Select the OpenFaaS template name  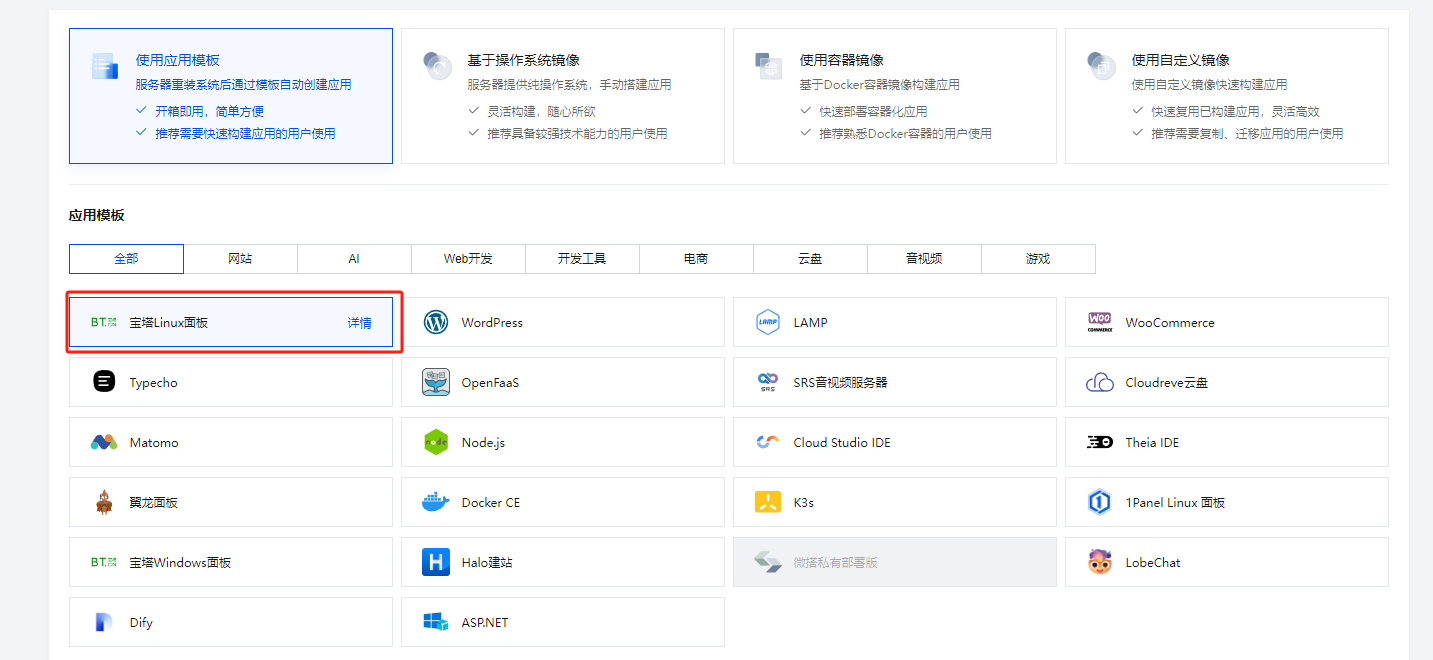point(490,382)
